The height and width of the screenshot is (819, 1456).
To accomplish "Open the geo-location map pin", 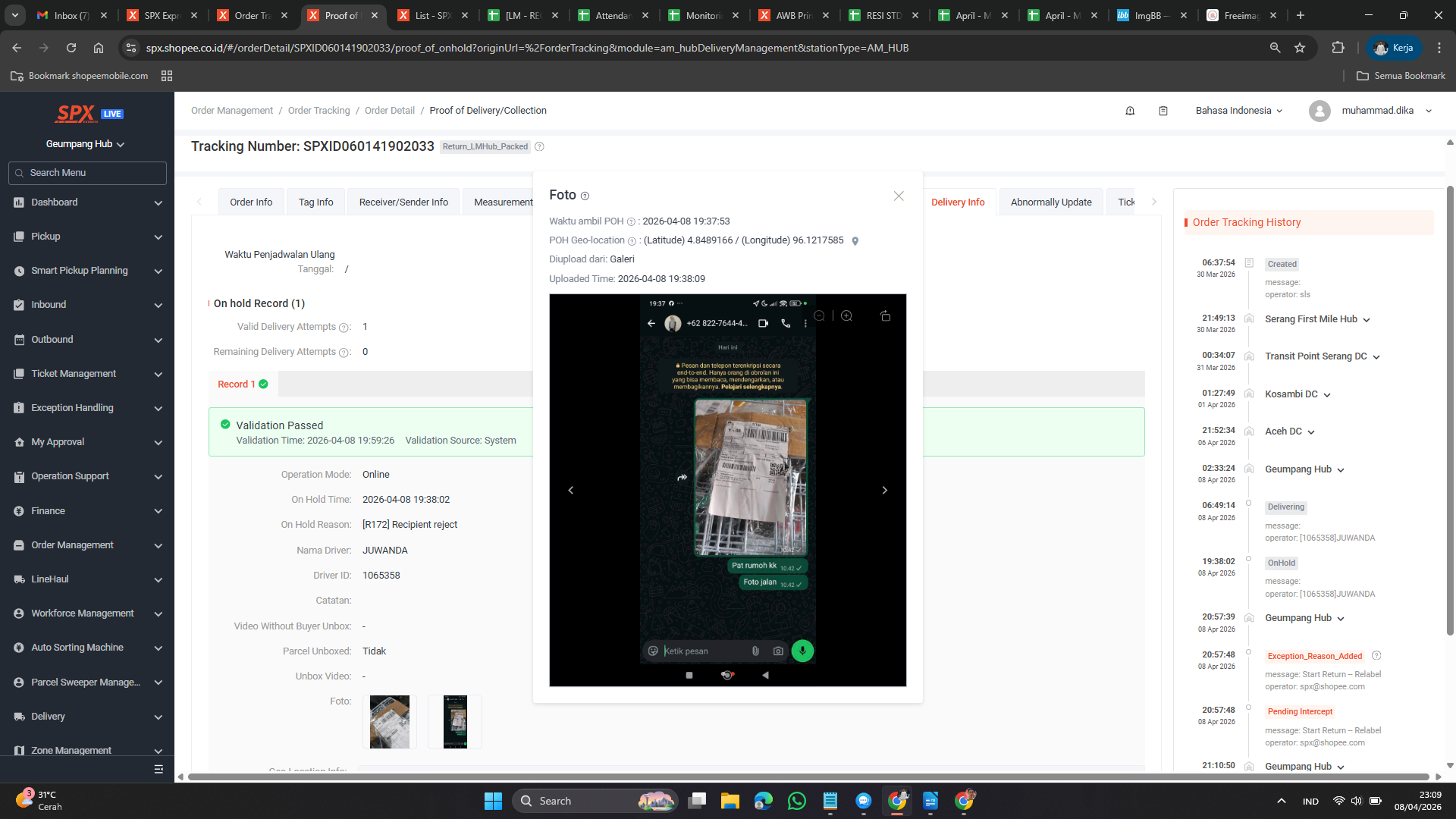I will click(855, 241).
